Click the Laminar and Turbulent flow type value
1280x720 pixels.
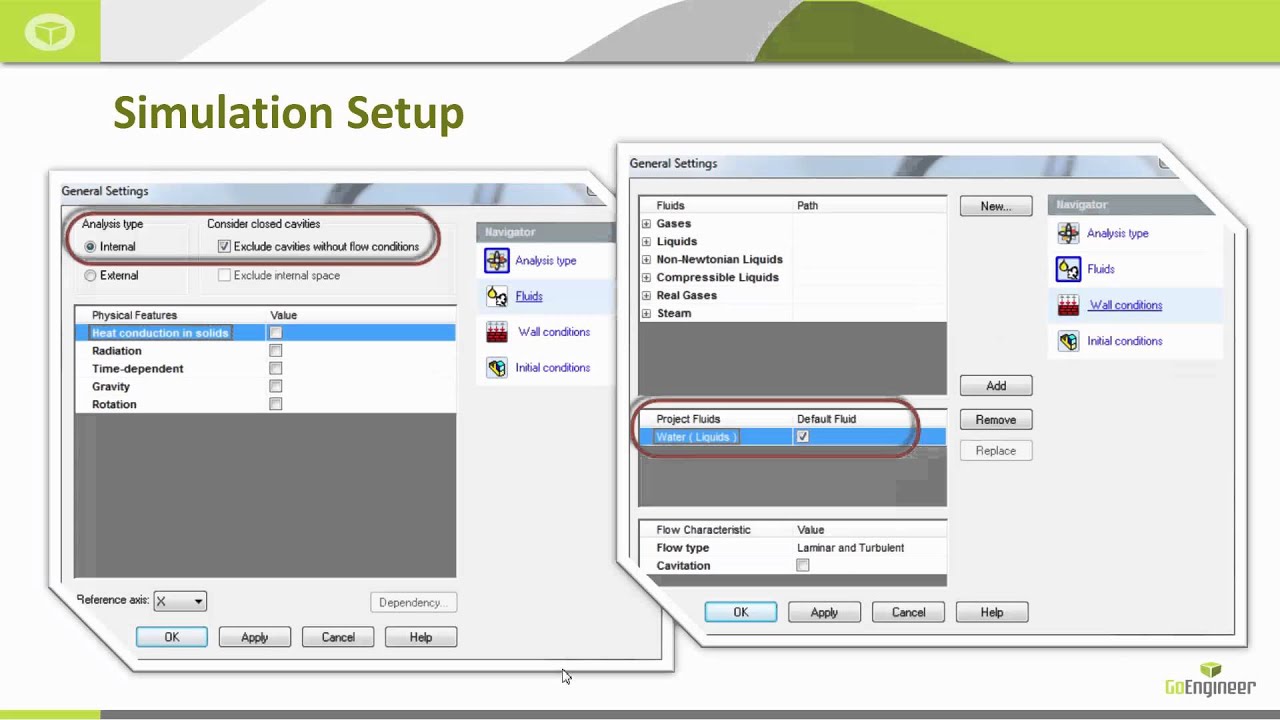pos(850,548)
